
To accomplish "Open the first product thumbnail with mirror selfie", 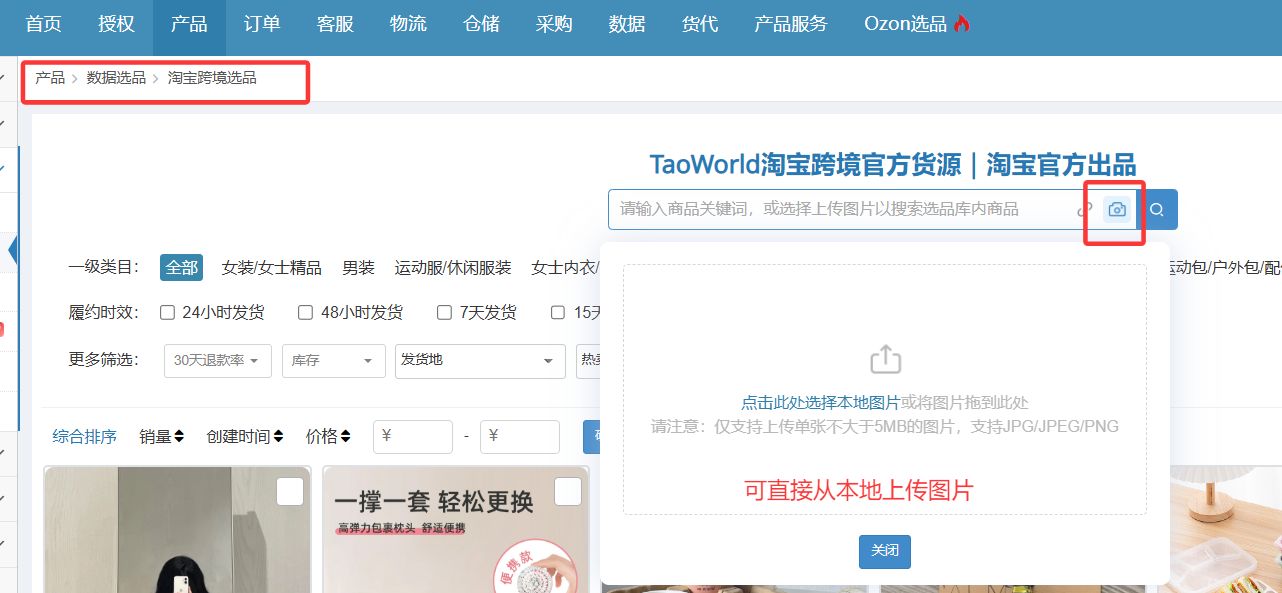I will [x=177, y=530].
